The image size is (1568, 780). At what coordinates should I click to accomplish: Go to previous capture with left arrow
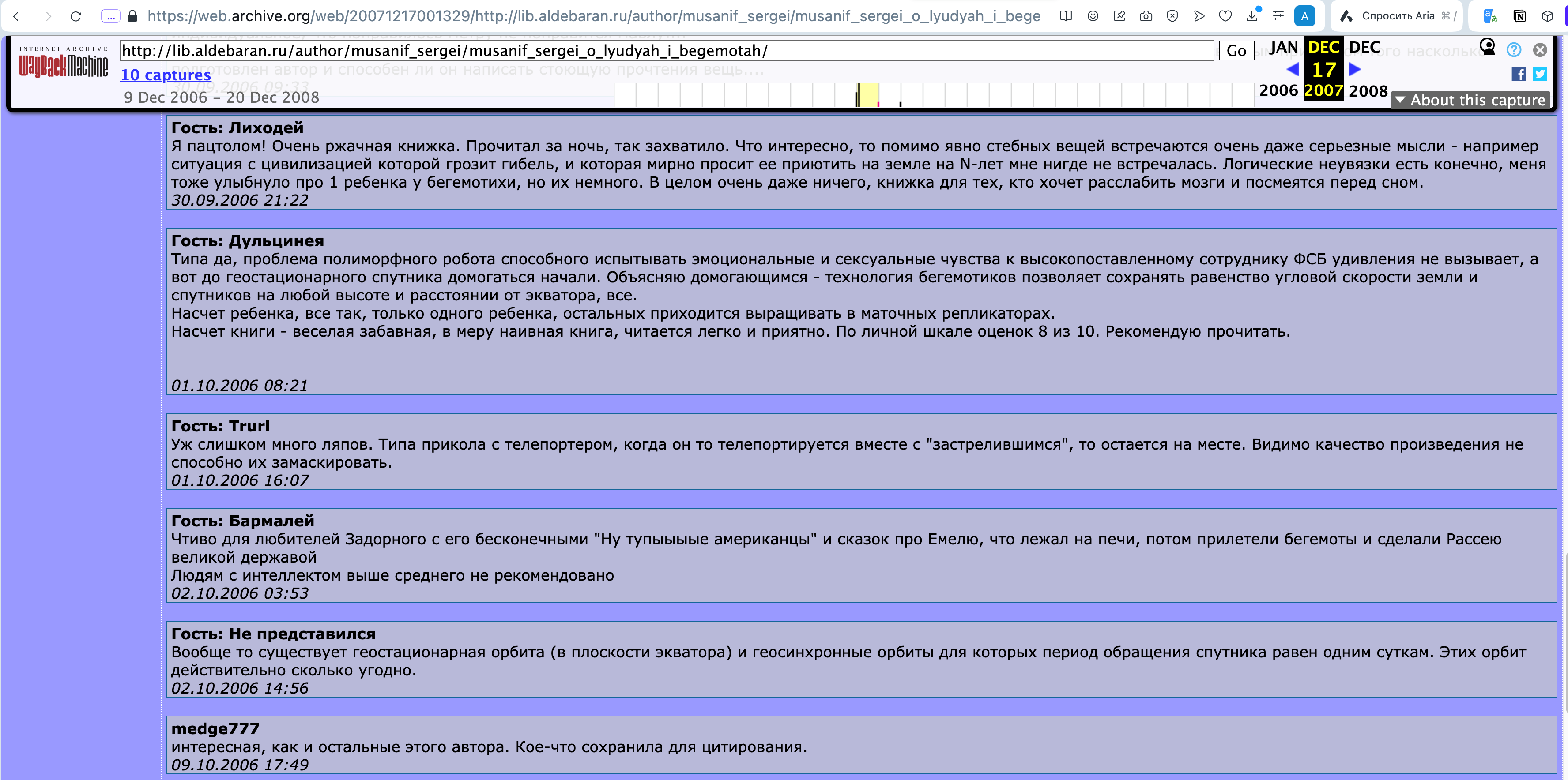coord(1292,69)
